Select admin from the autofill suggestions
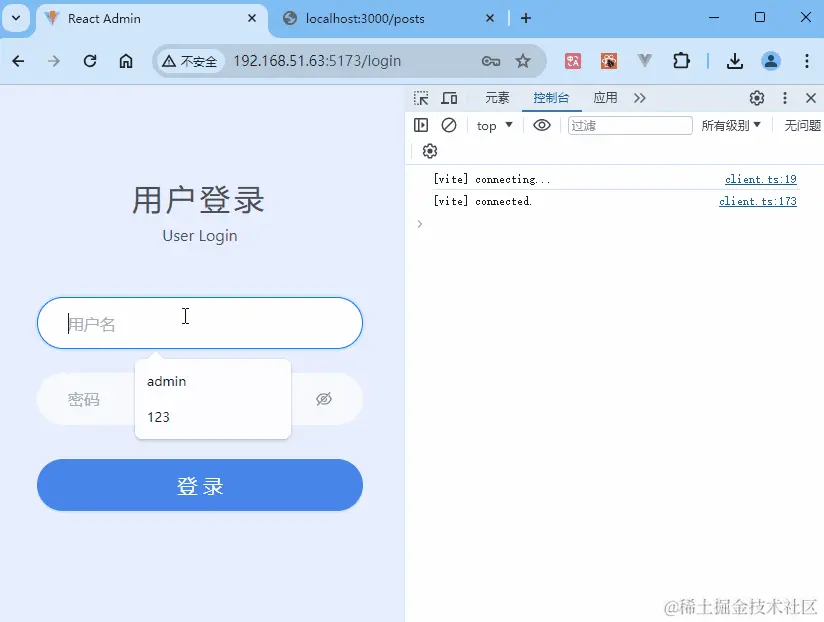 (x=167, y=381)
